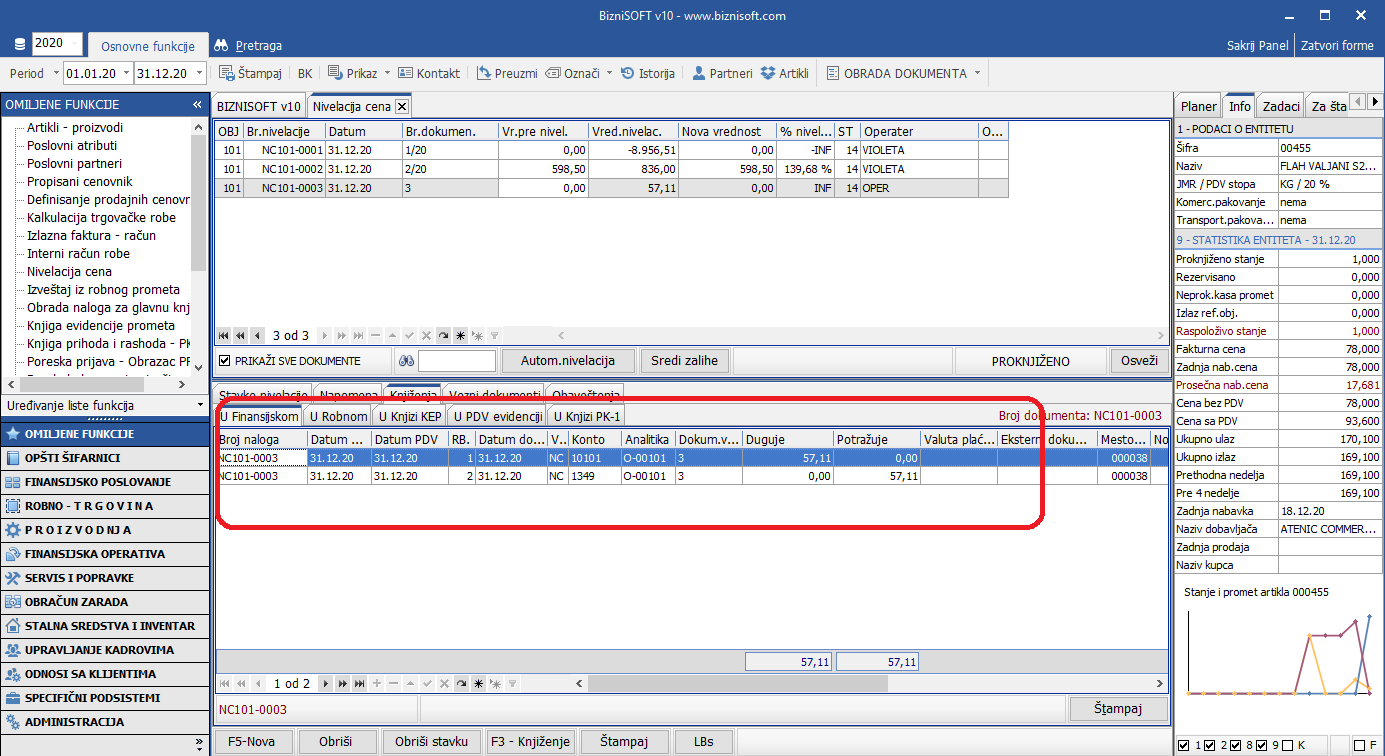Click ADMINISTRACIJA module icon
This screenshot has height=756, width=1385.
[x=13, y=722]
